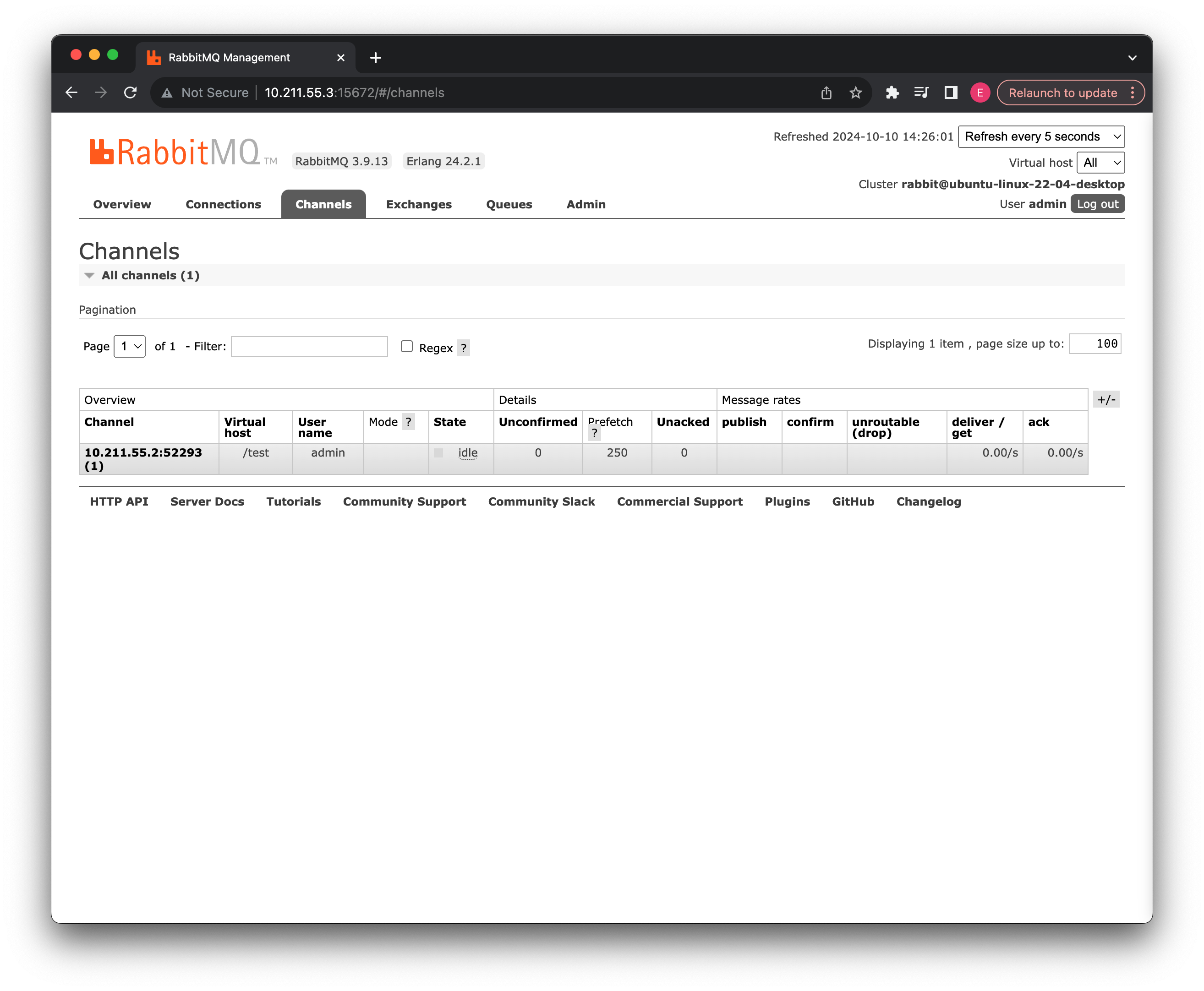
Task: Click the Mode column help question mark
Action: 408,422
